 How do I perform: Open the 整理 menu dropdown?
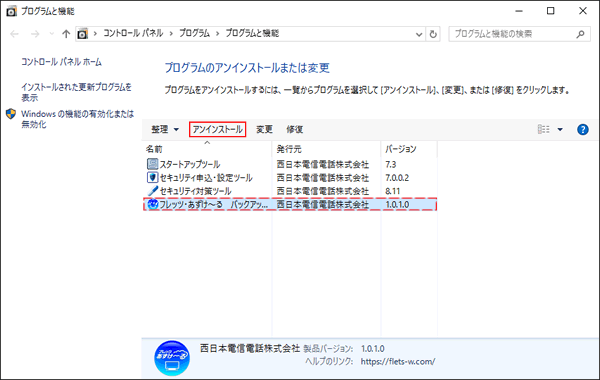(x=165, y=129)
